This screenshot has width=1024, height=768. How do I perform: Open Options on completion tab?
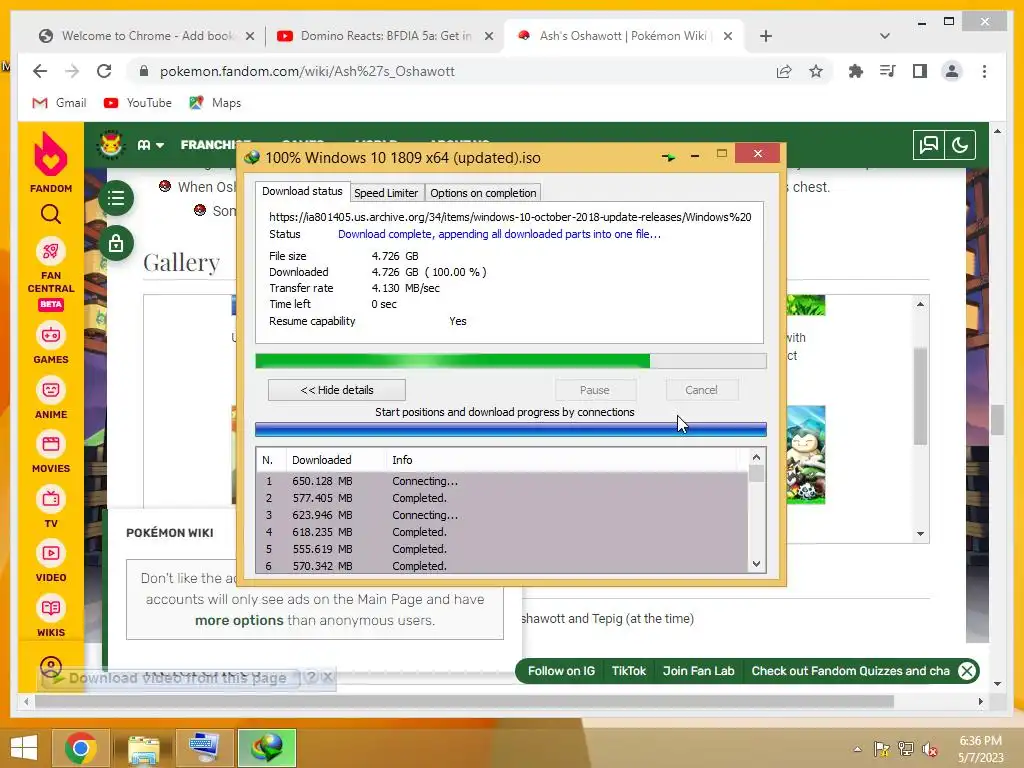click(483, 193)
